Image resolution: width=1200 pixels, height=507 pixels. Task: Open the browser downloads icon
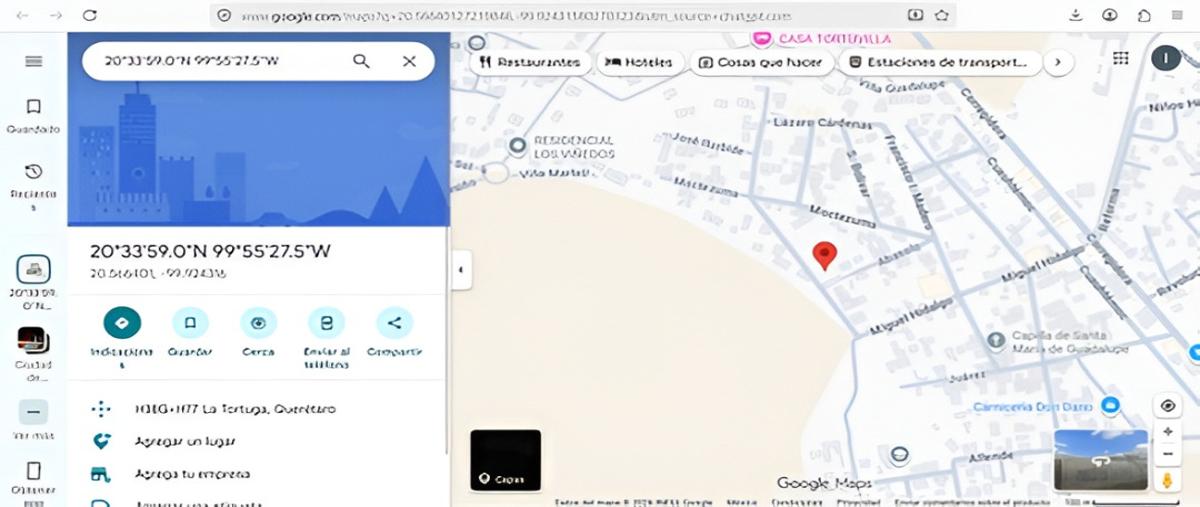click(x=1076, y=15)
